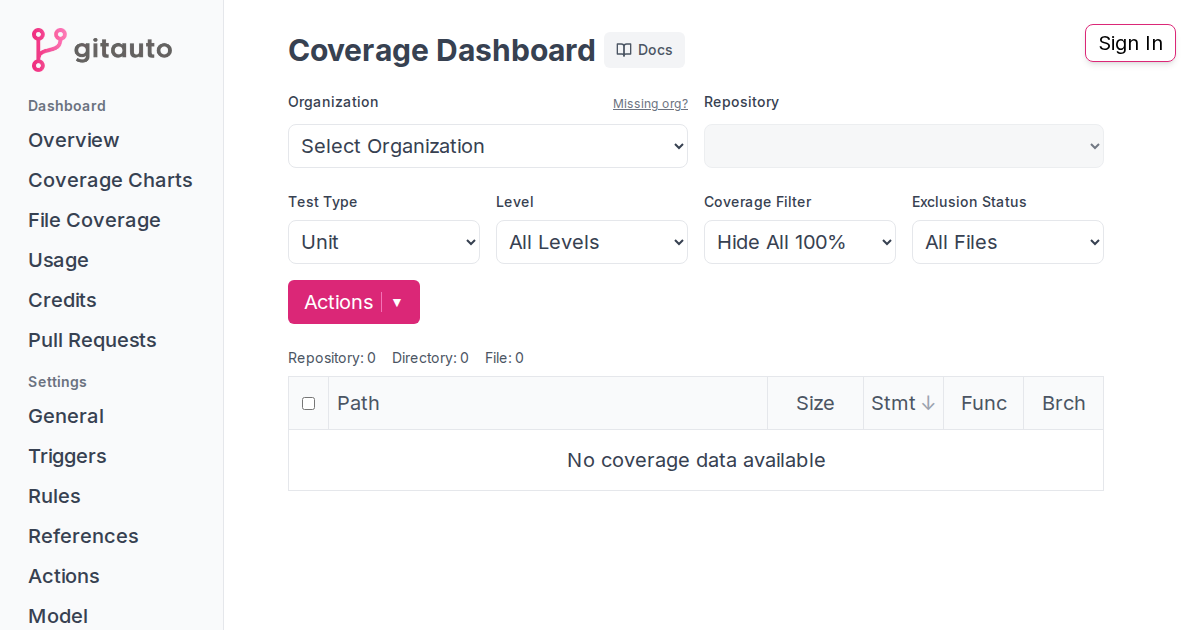
Task: Open Docs via the book icon button
Action: pyautogui.click(x=644, y=50)
